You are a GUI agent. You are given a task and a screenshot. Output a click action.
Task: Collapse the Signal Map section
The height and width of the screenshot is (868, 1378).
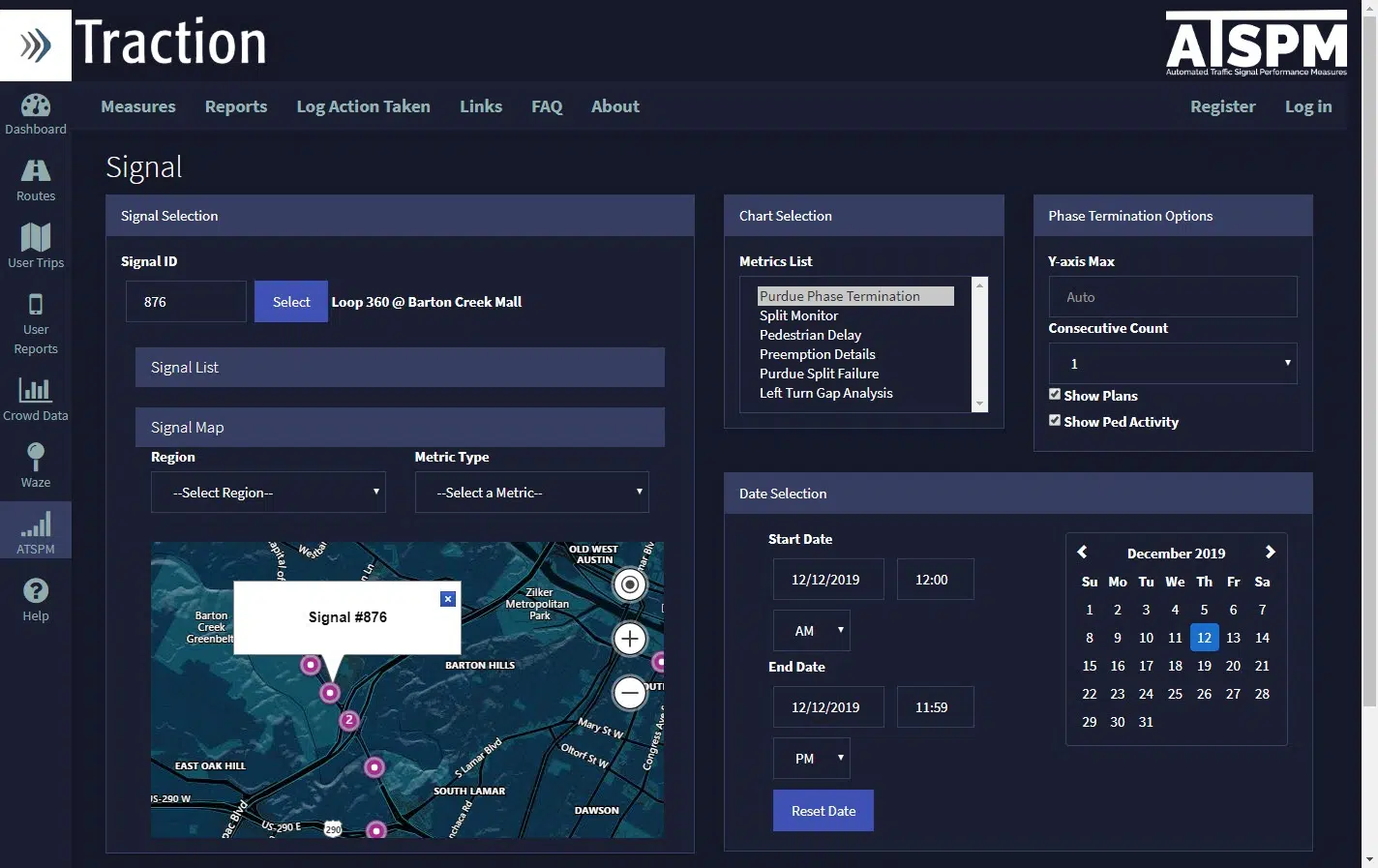(x=400, y=428)
